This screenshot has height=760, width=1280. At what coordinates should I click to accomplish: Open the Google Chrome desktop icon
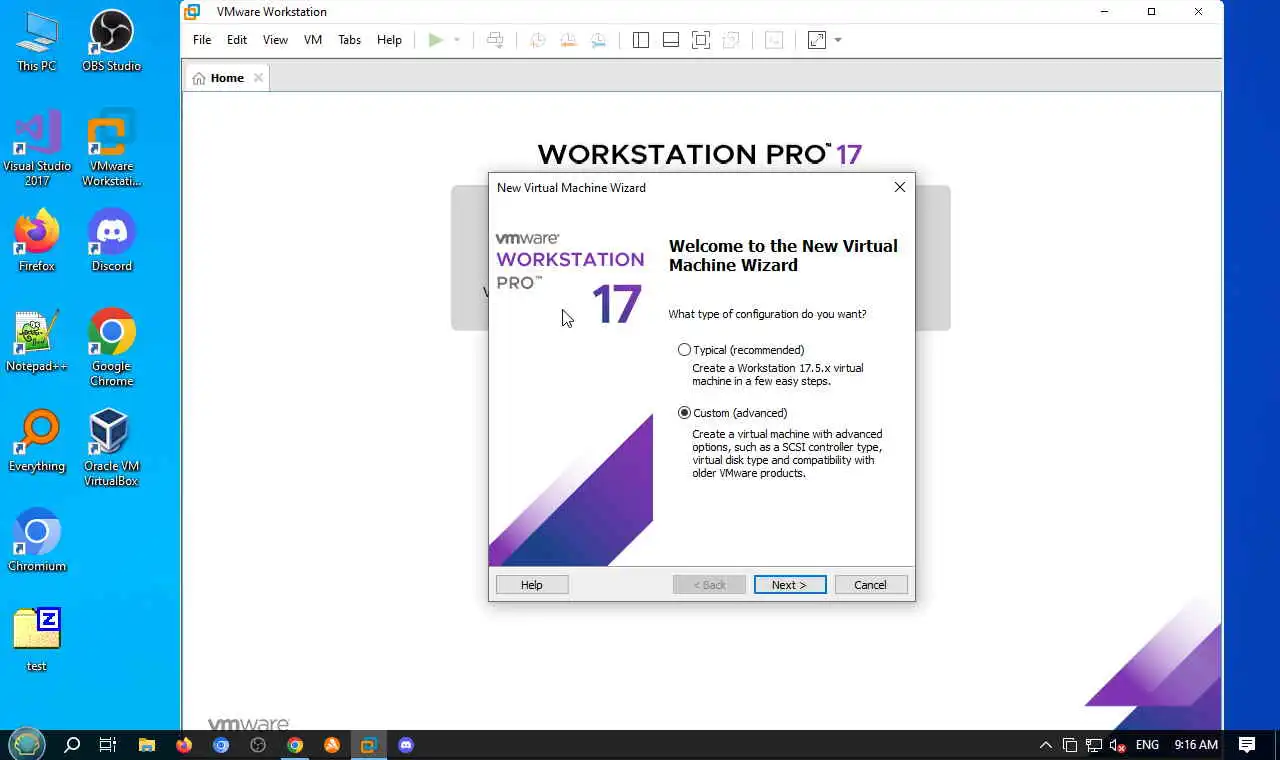click(x=112, y=349)
